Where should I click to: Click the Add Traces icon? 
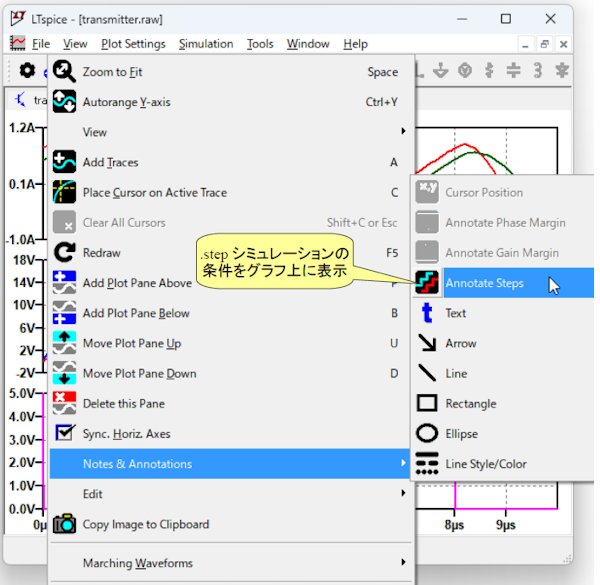coord(64,162)
